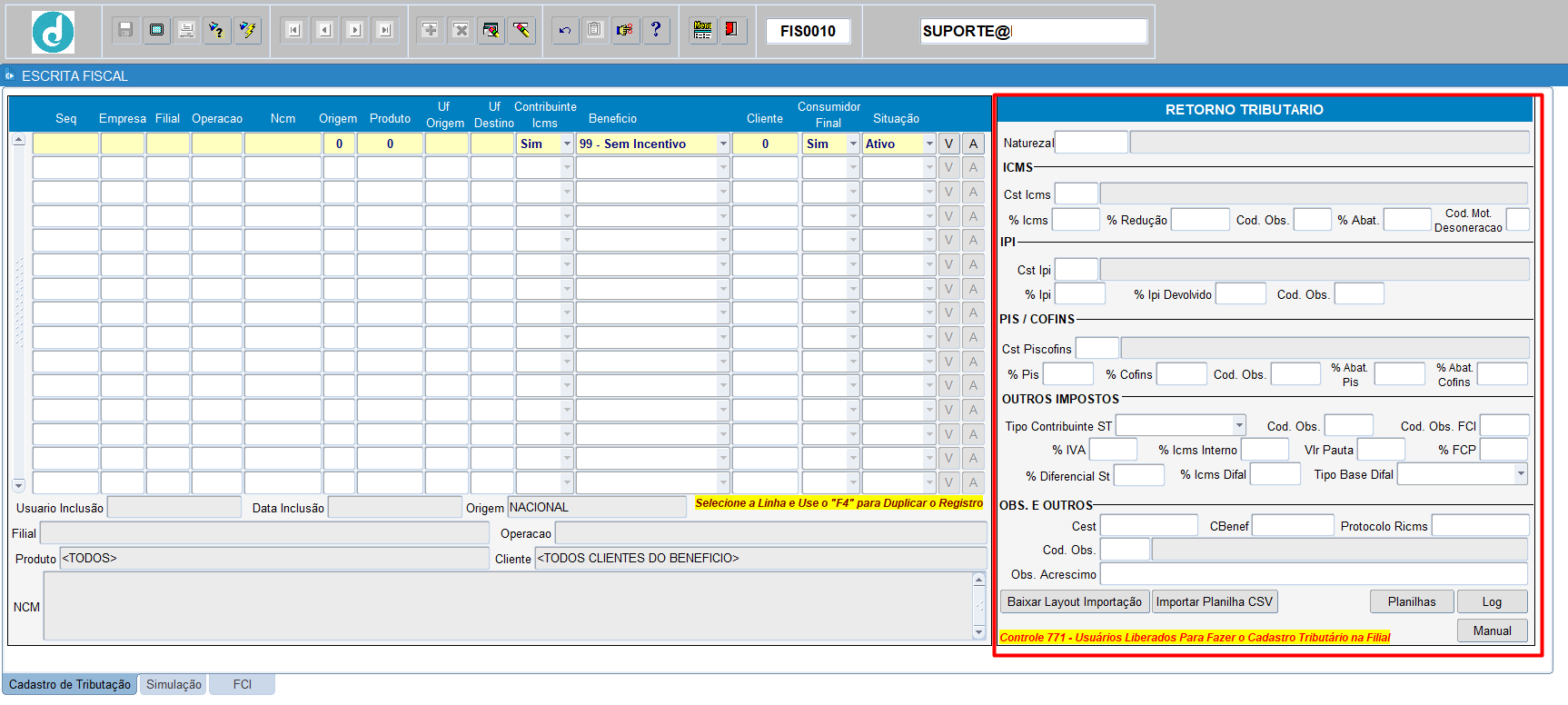1568x705 pixels.
Task: Switch to the FCI tab
Action: coord(243,684)
